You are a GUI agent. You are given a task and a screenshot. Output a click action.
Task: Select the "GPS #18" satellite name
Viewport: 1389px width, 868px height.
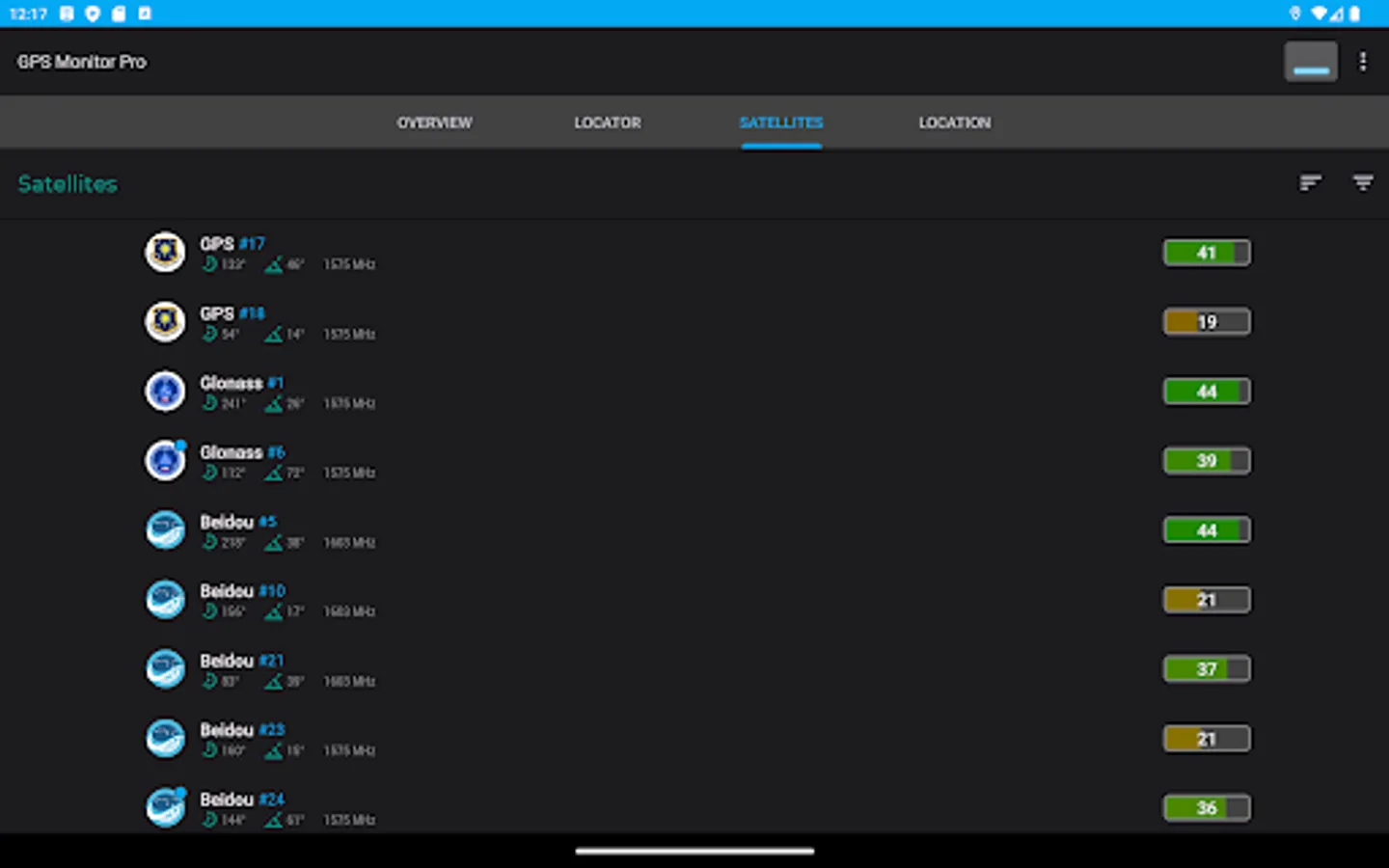click(232, 313)
